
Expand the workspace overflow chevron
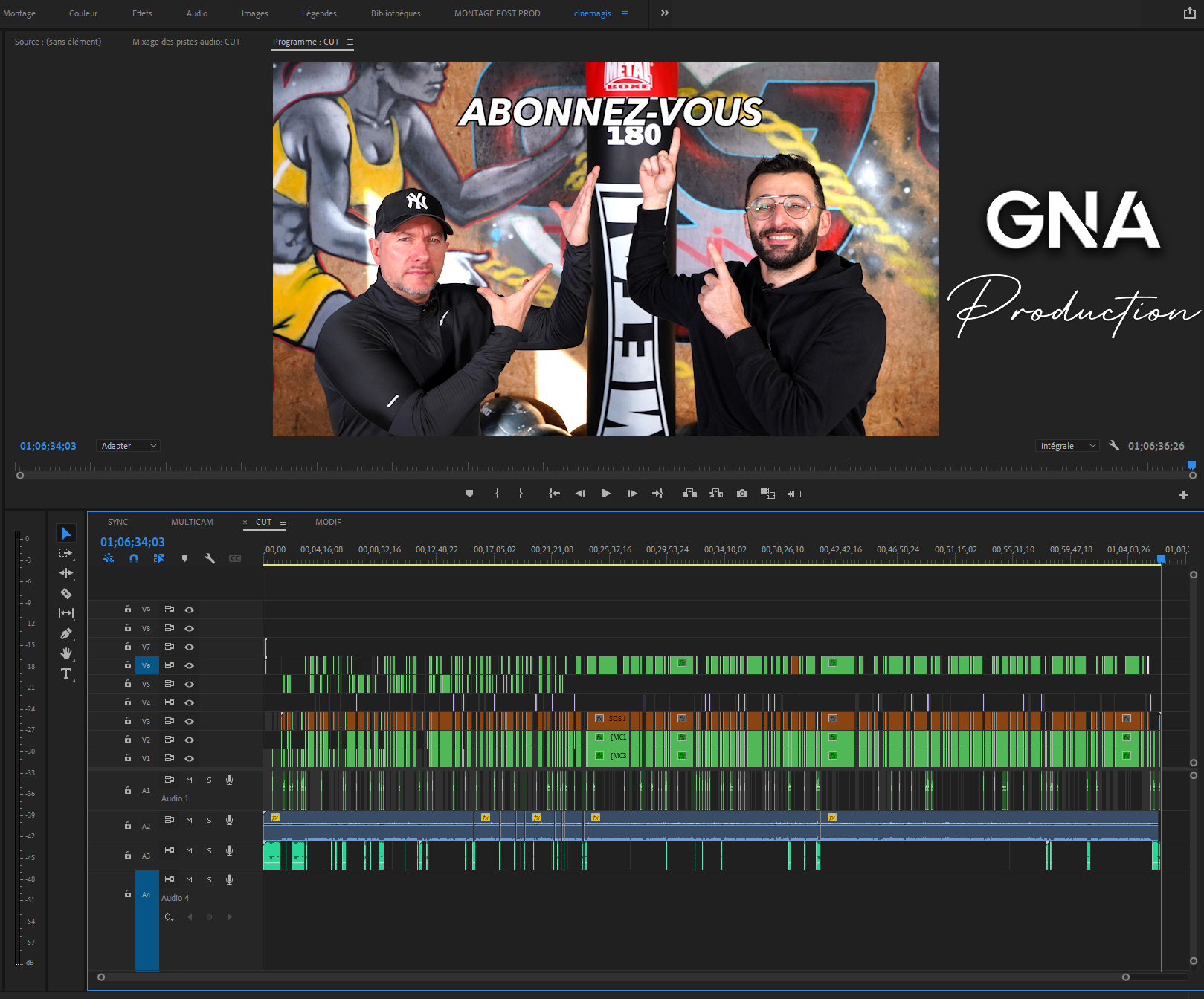click(x=665, y=13)
